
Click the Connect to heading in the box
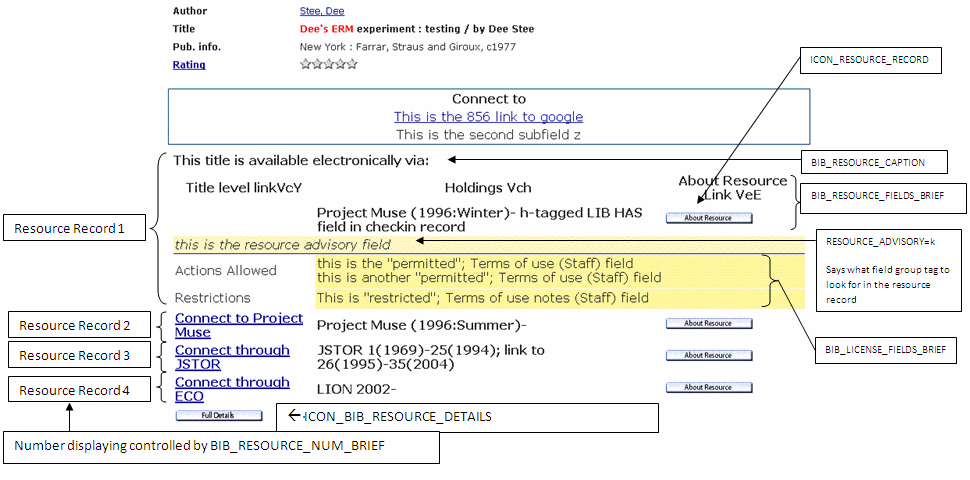(489, 99)
